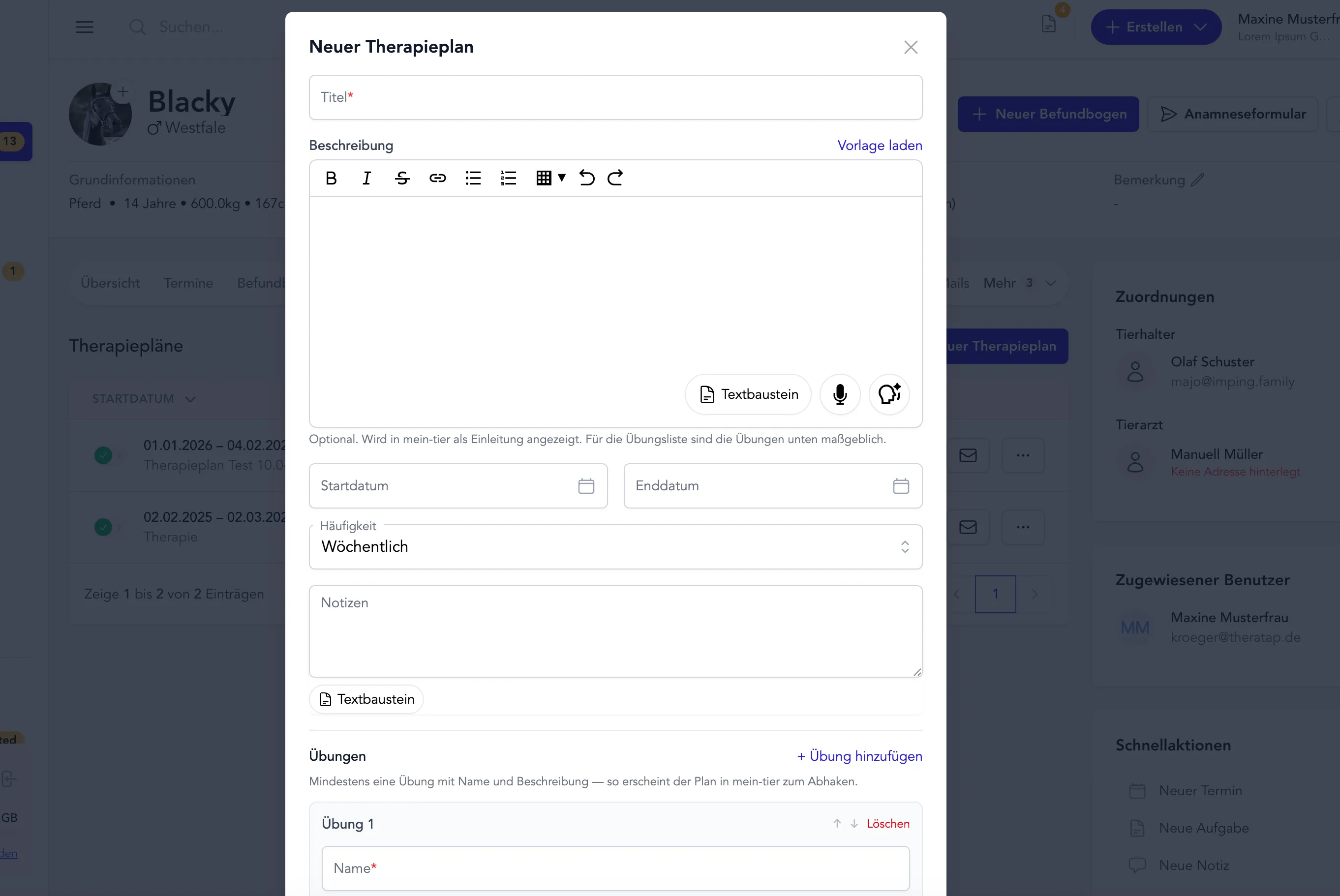The image size is (1340, 896).
Task: Insert a numbered list in editor
Action: click(509, 179)
